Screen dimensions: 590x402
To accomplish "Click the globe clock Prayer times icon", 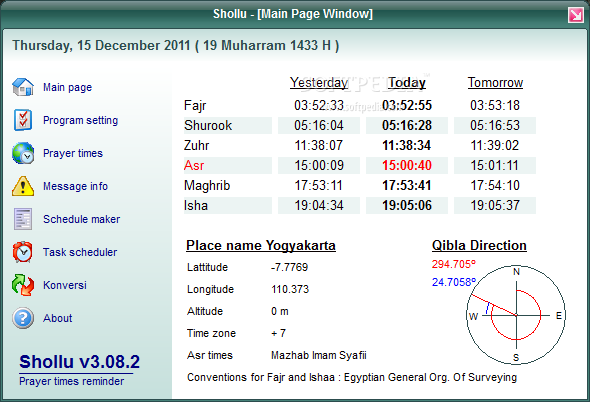I will tap(23, 153).
